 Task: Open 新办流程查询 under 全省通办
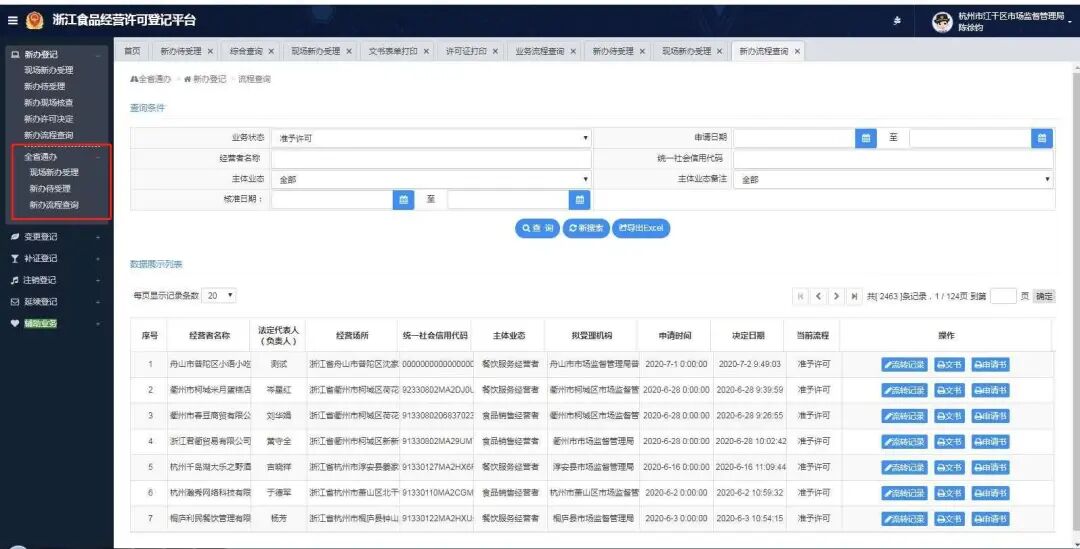click(x=54, y=205)
